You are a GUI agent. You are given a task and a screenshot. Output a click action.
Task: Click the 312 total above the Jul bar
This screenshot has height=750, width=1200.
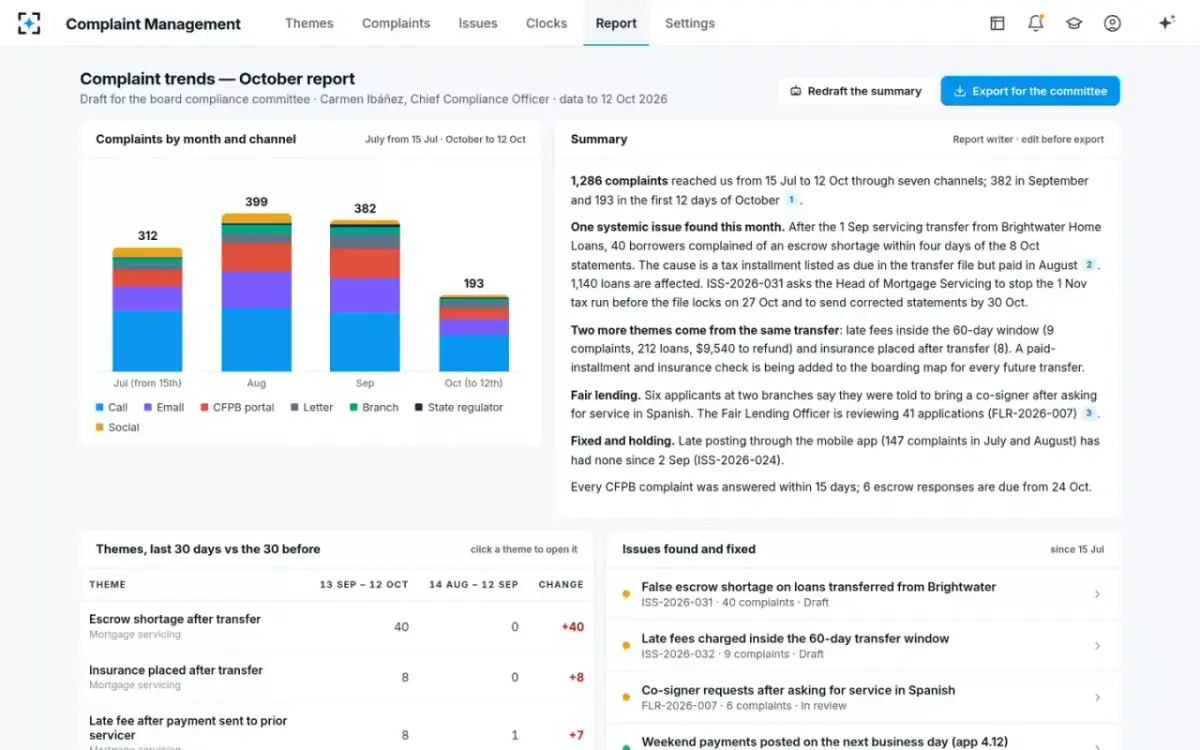[147, 236]
